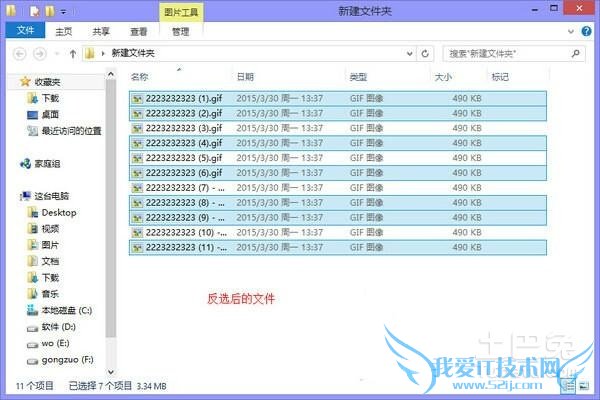
Task: Open recent locations dropdown arrow
Action: pyautogui.click(x=57, y=54)
